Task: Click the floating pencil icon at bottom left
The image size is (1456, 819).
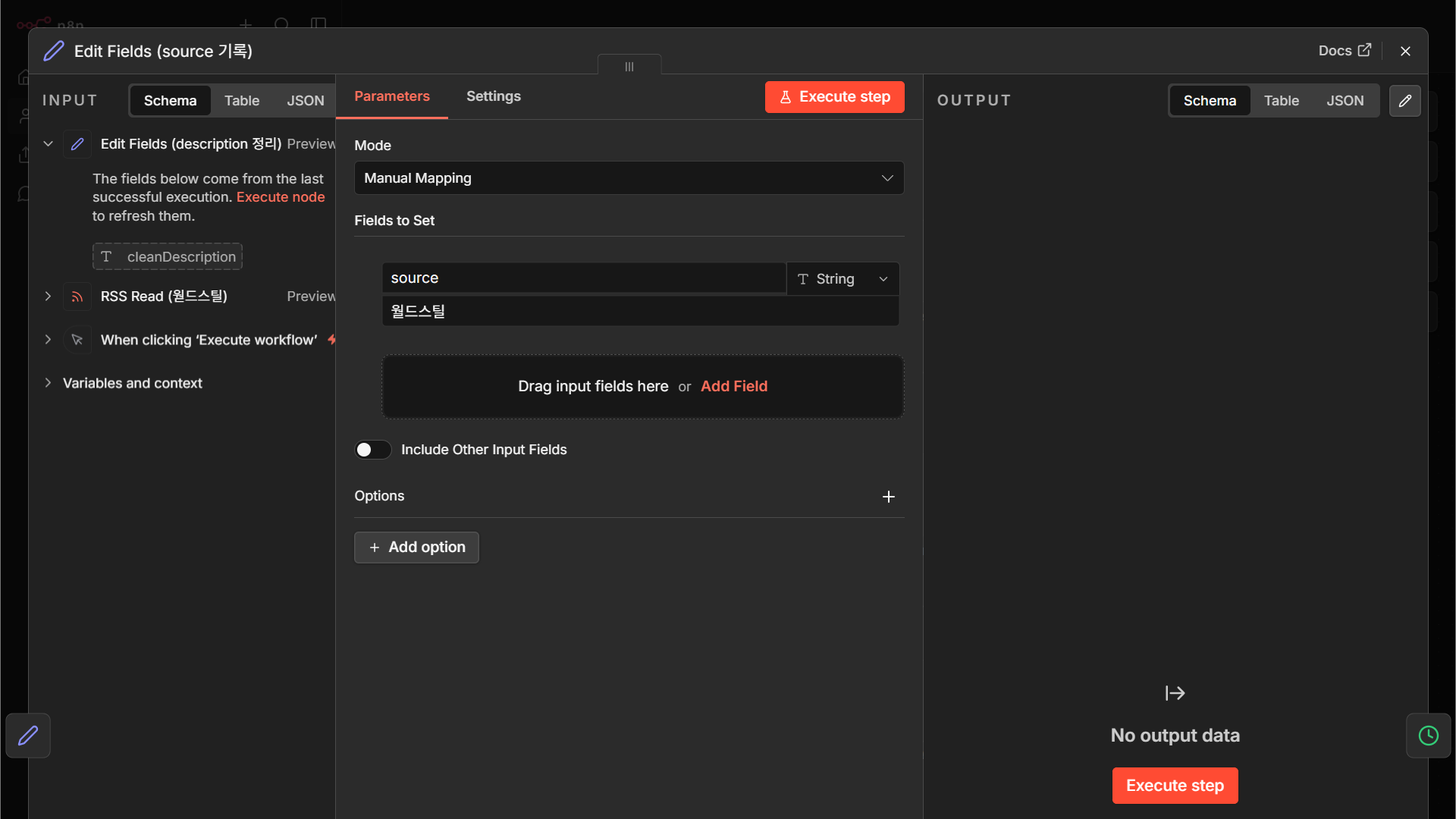Action: tap(28, 736)
